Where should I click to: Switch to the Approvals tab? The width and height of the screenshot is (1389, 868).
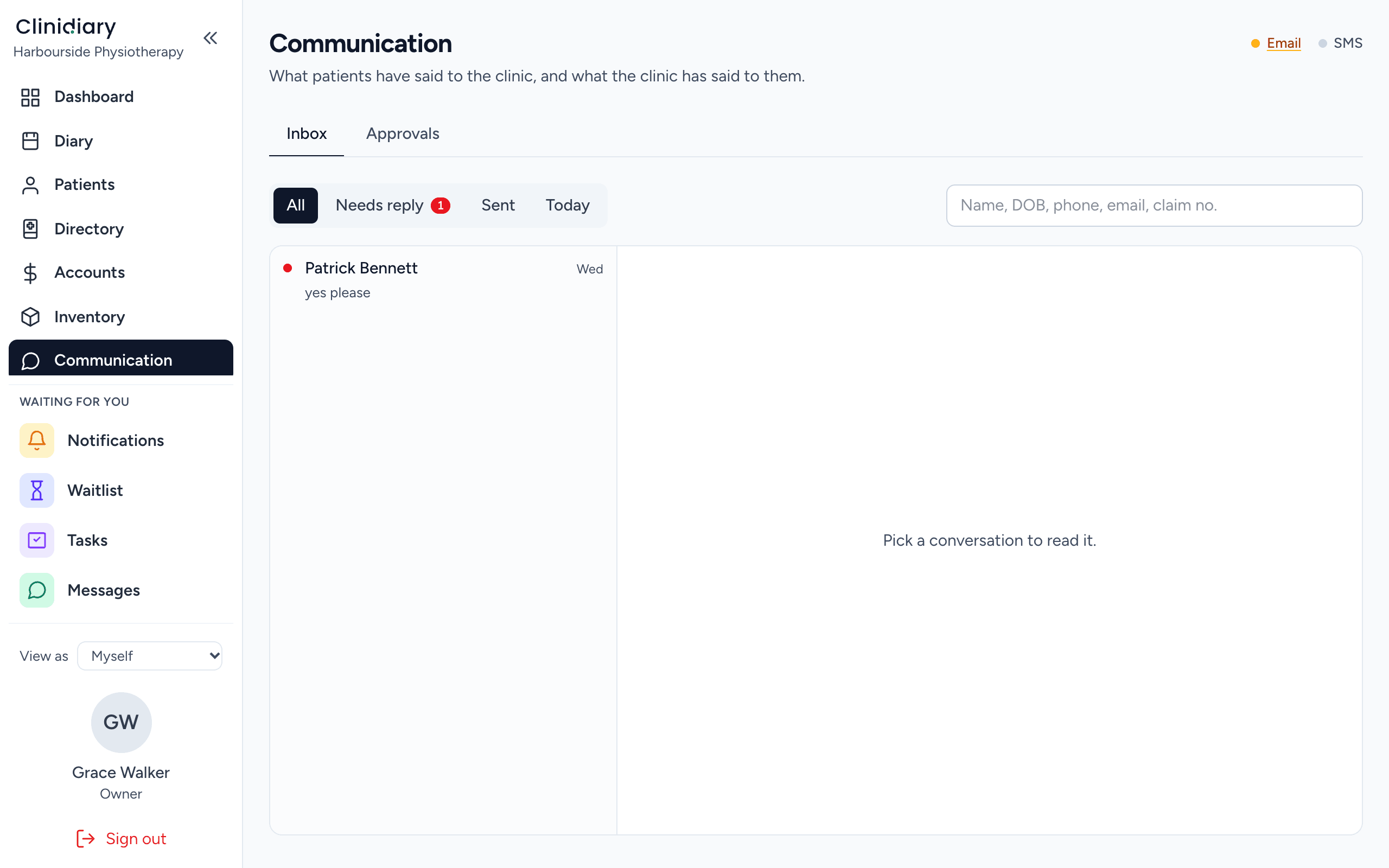[403, 134]
